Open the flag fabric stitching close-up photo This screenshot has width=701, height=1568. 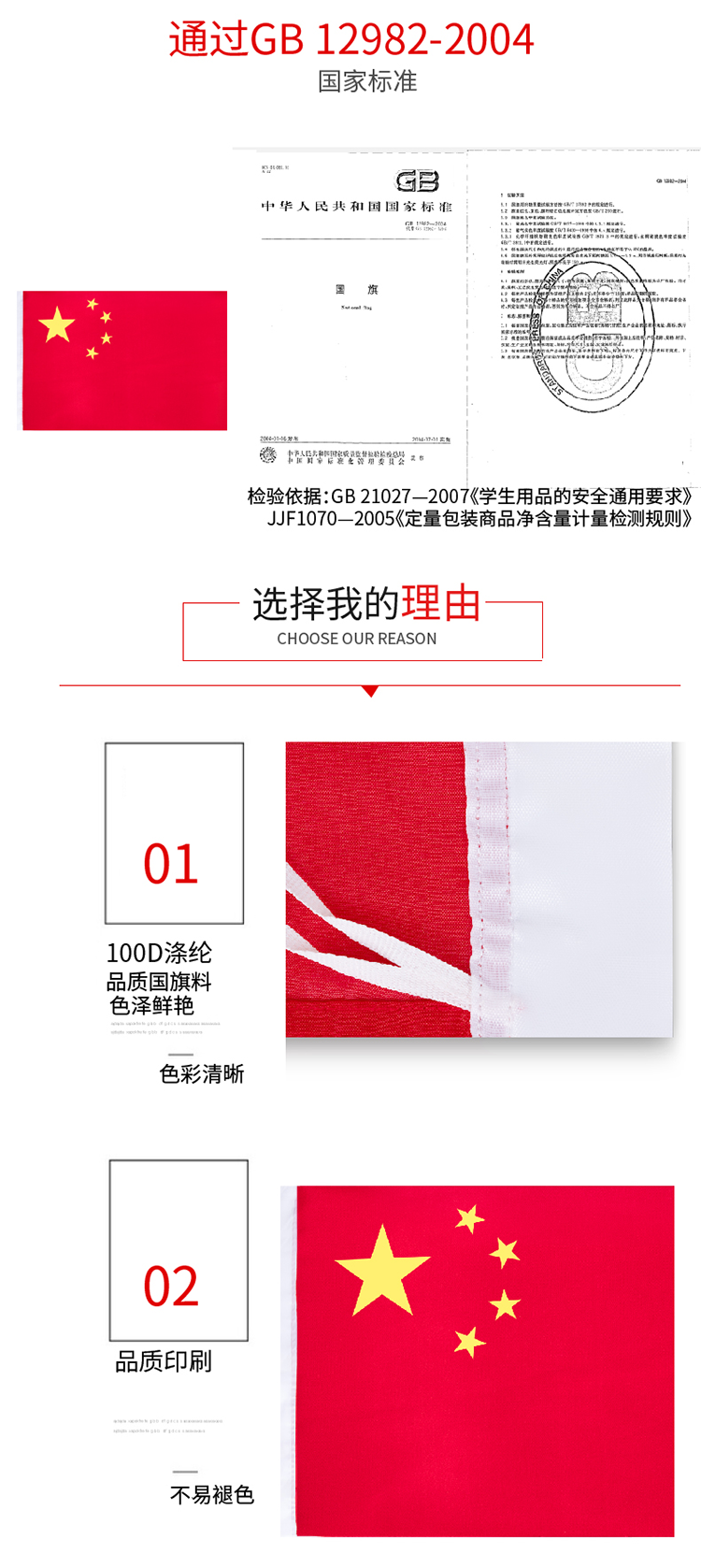pos(479,890)
